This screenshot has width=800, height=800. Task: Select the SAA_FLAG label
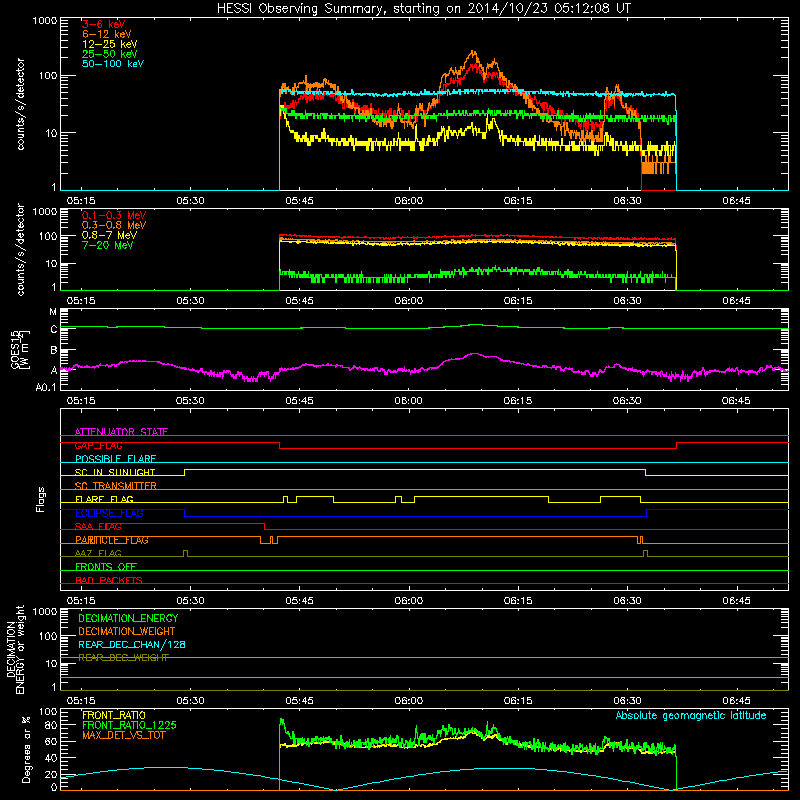[x=98, y=527]
